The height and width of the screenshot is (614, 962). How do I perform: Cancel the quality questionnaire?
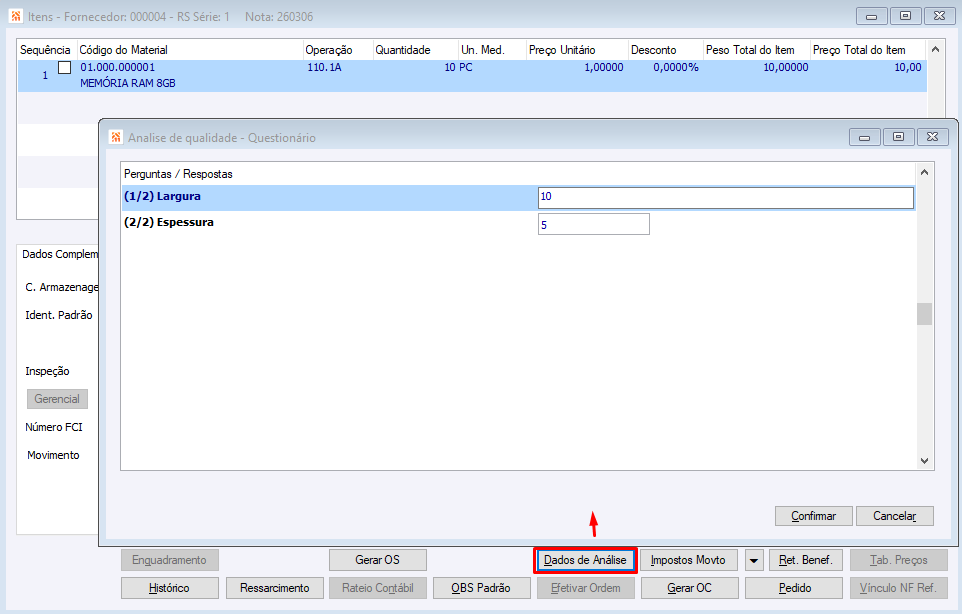point(895,516)
